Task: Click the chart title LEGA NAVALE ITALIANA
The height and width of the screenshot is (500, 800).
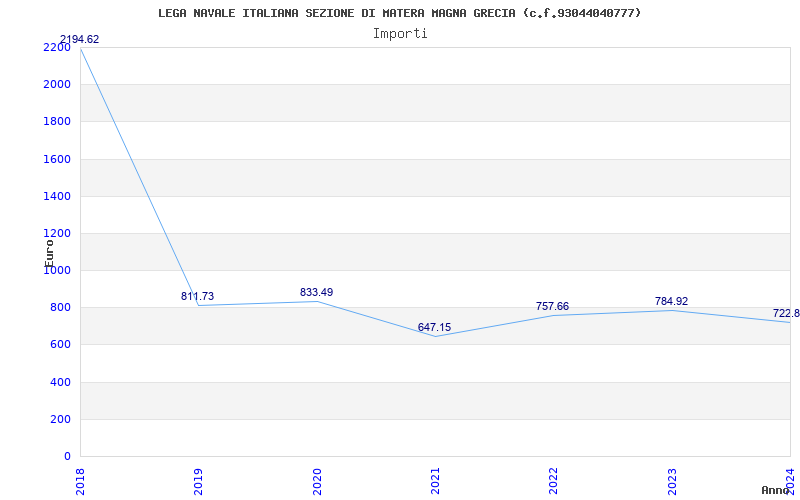Action: point(399,13)
